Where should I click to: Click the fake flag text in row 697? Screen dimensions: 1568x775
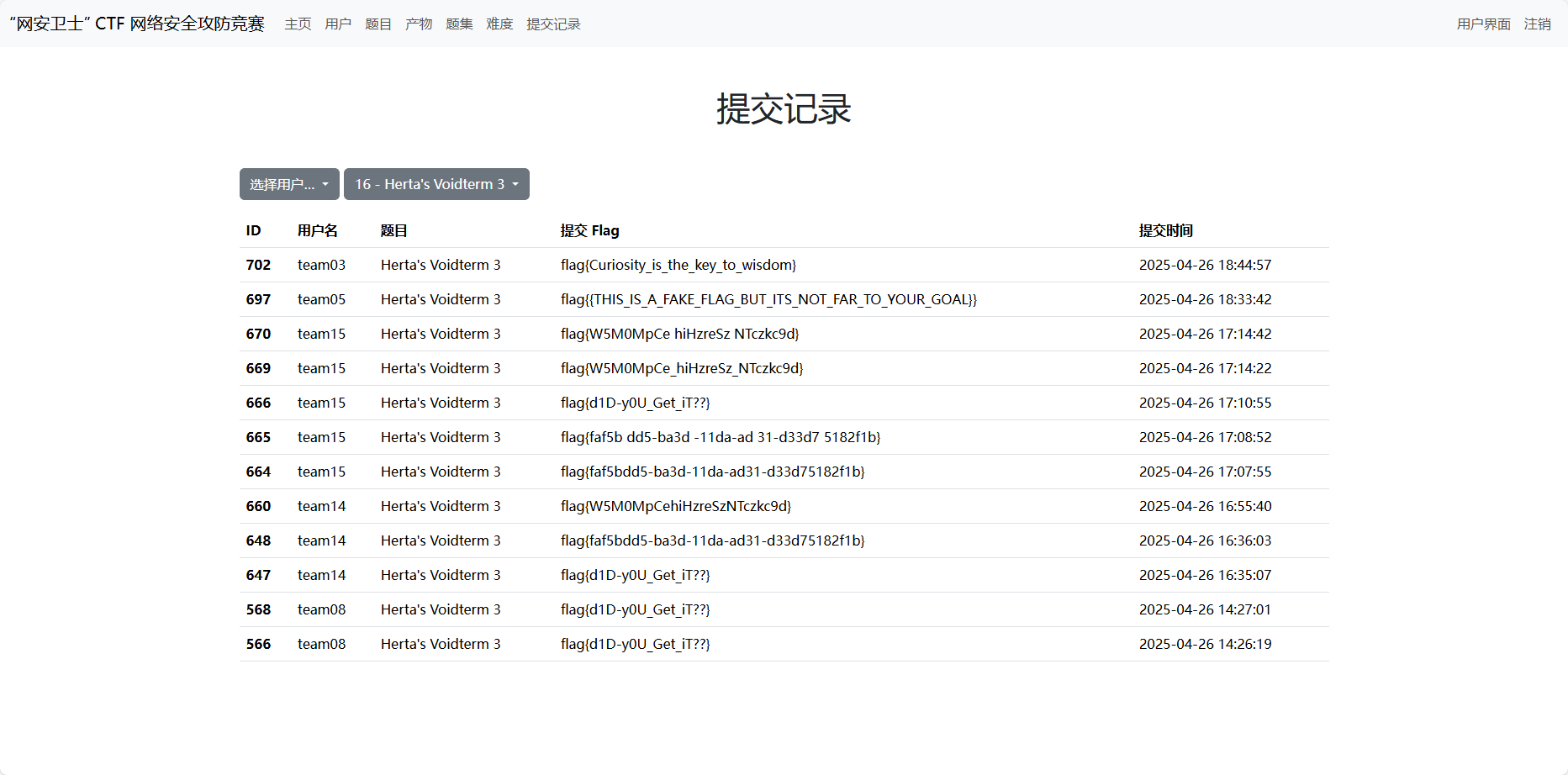click(x=768, y=299)
